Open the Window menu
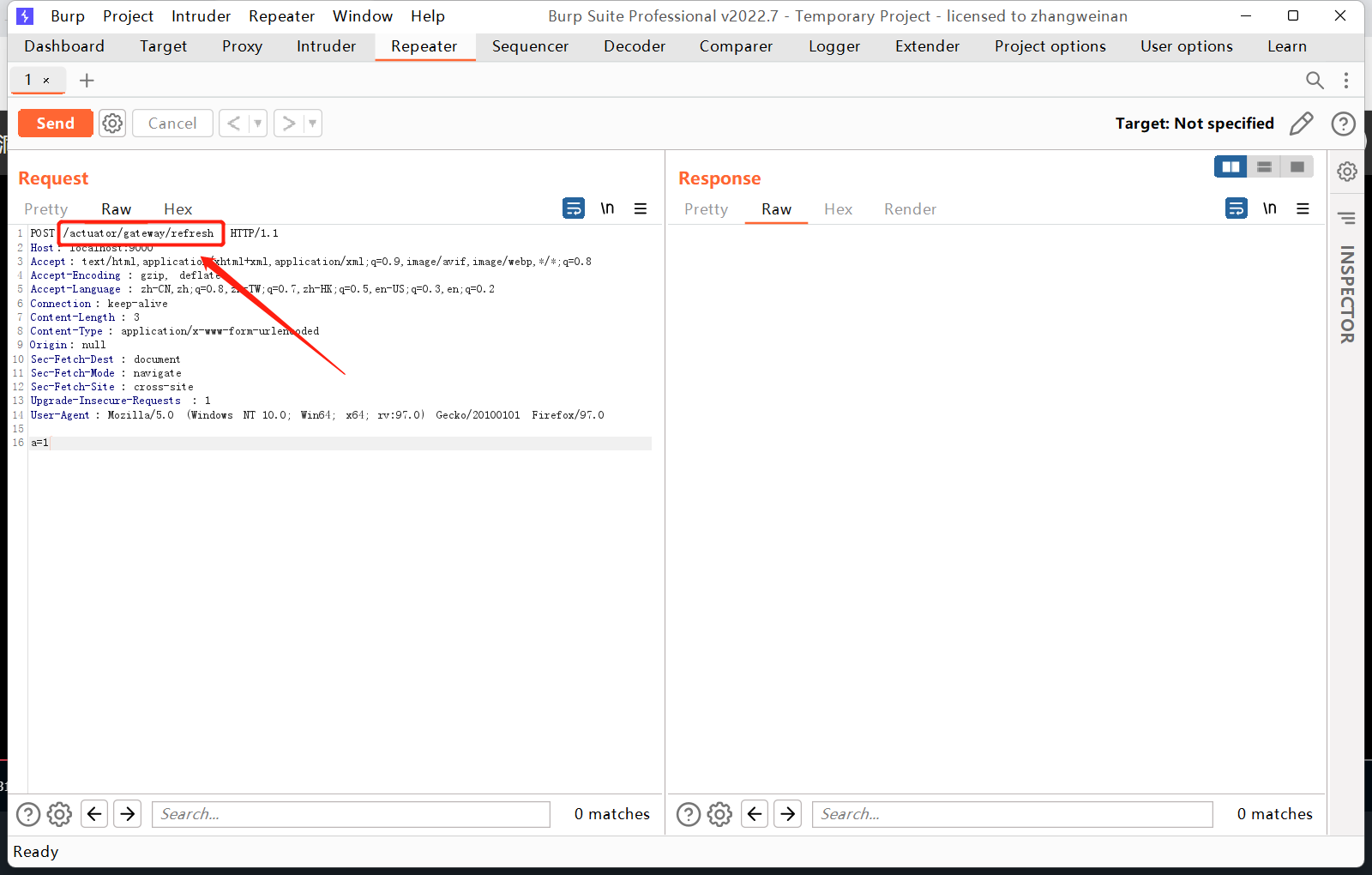 click(363, 16)
